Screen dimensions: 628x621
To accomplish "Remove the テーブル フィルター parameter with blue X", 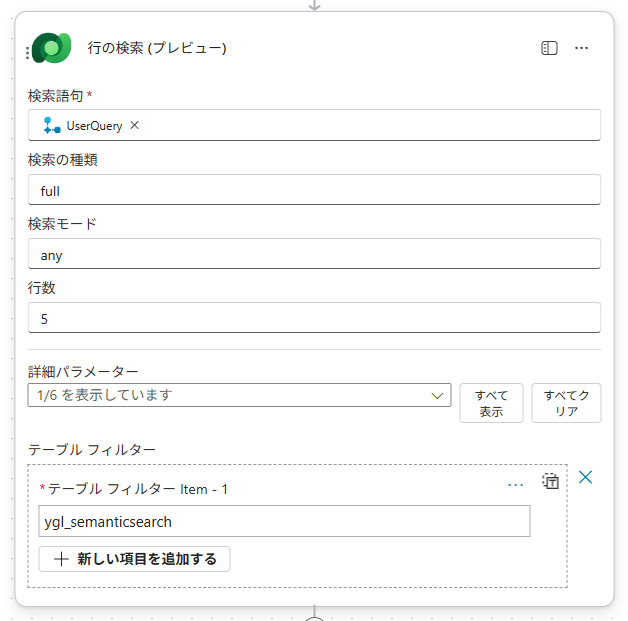I will pyautogui.click(x=586, y=477).
